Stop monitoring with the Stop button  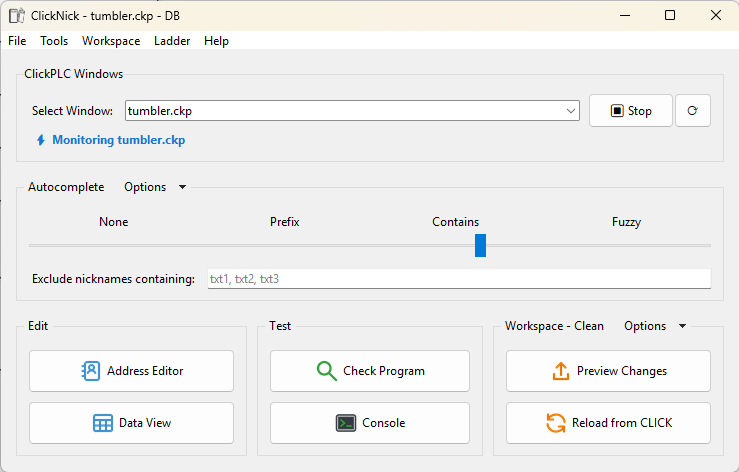pyautogui.click(x=631, y=111)
